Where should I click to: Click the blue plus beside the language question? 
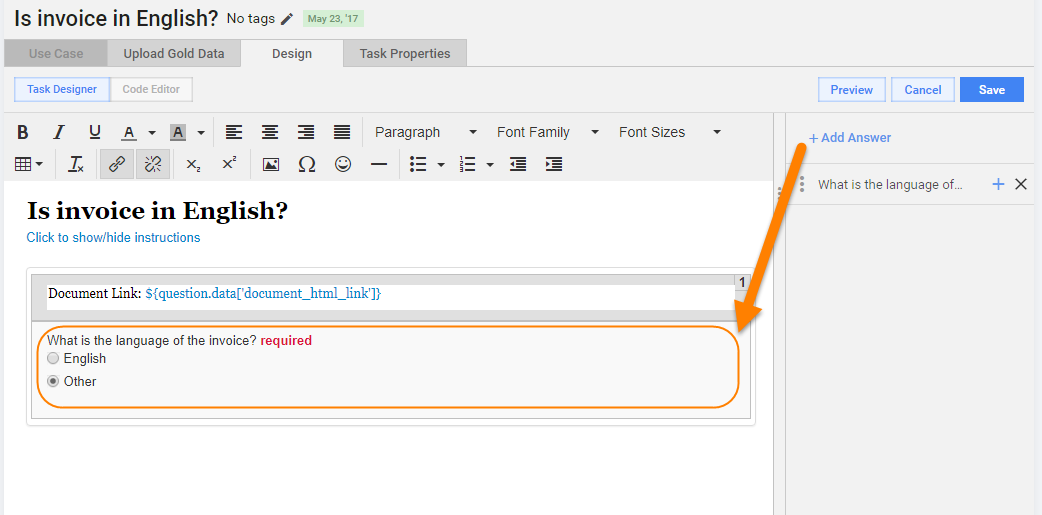click(x=998, y=185)
